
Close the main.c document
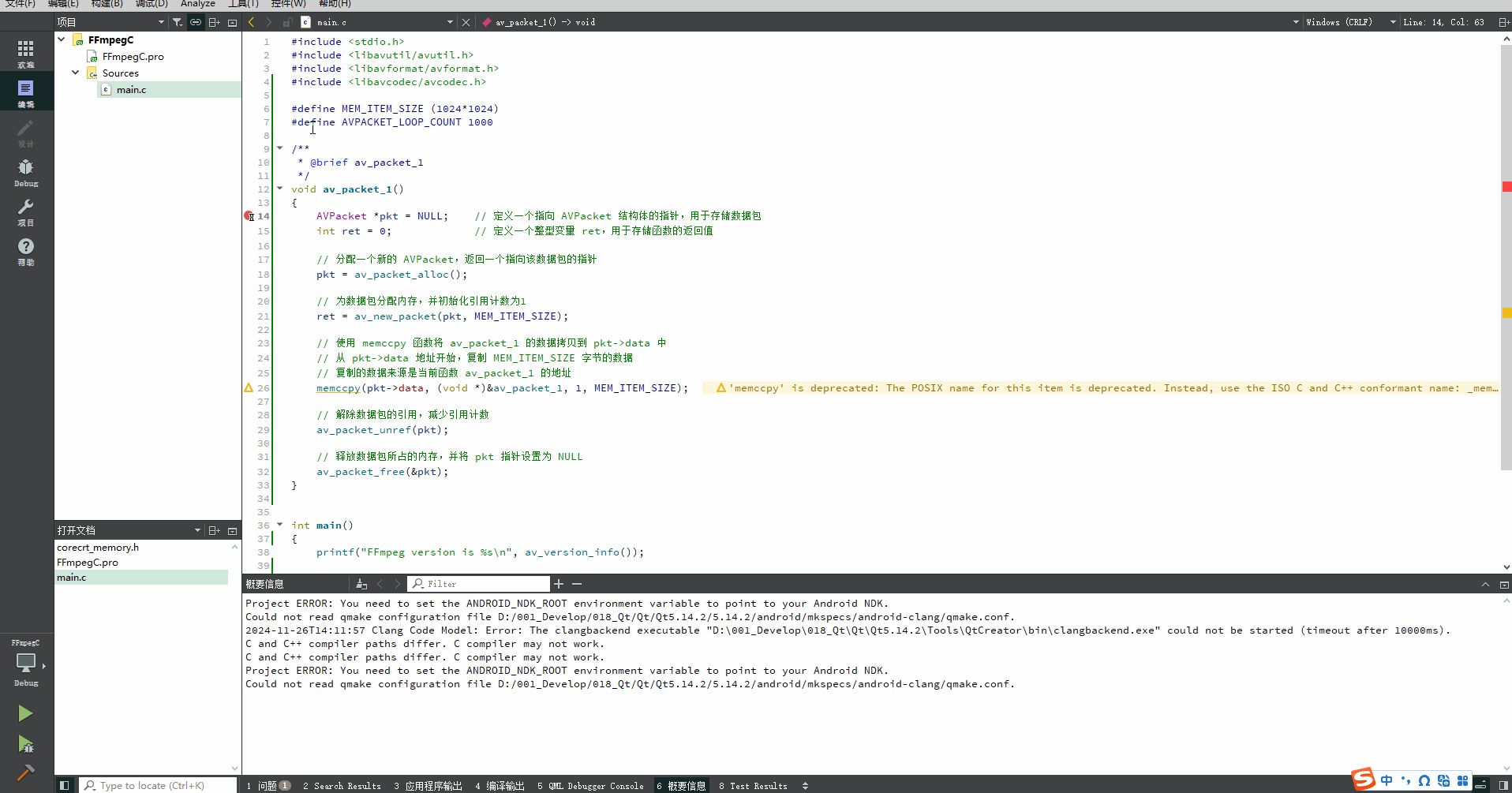pyautogui.click(x=466, y=22)
